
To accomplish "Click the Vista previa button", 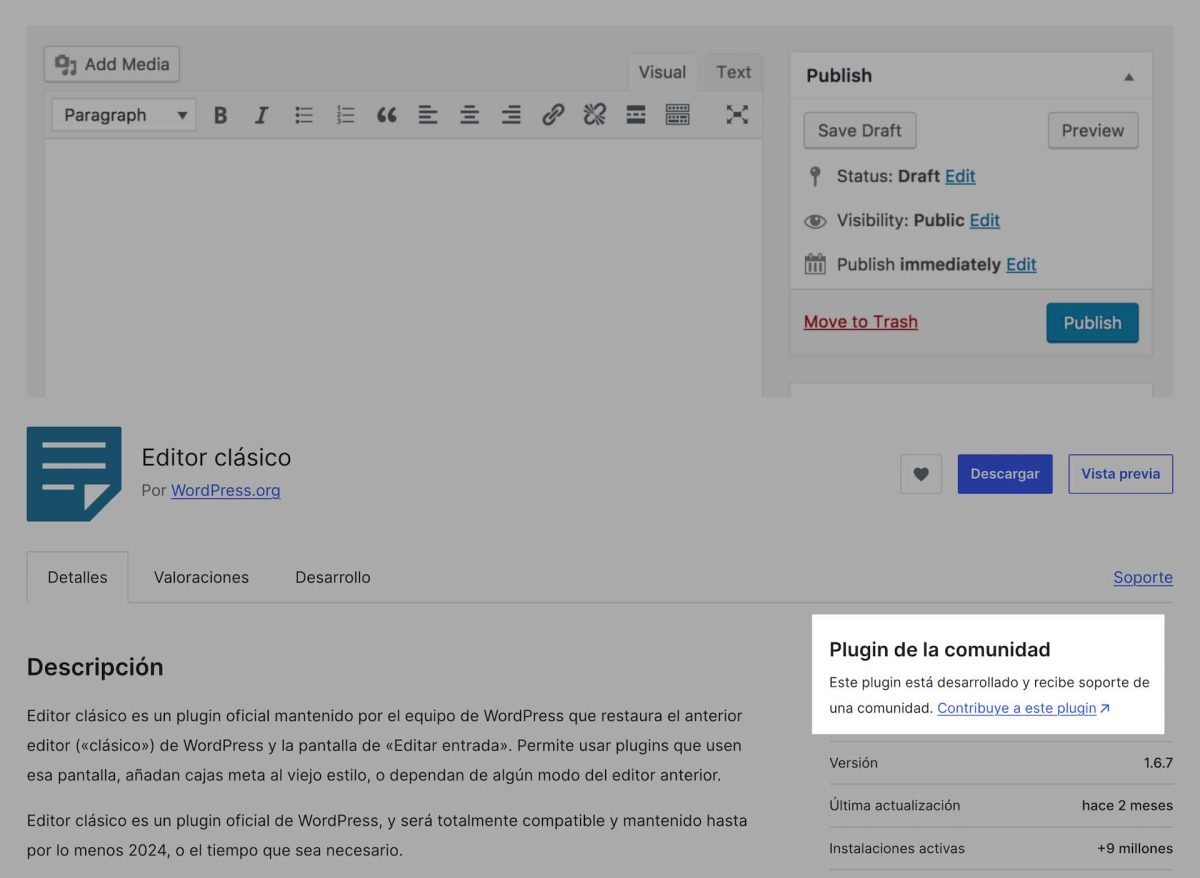I will coord(1121,474).
